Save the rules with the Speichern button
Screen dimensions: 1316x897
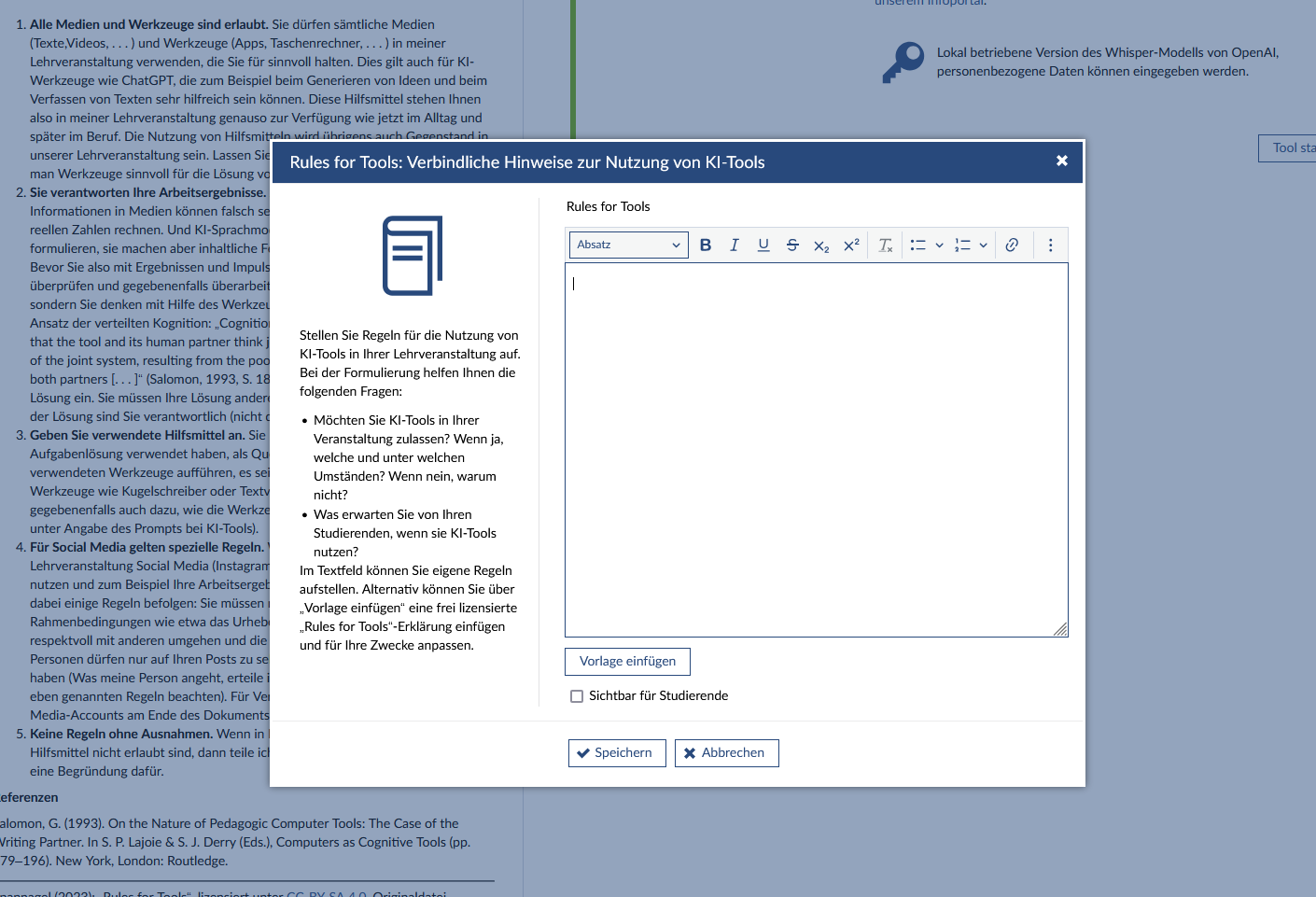pos(617,753)
